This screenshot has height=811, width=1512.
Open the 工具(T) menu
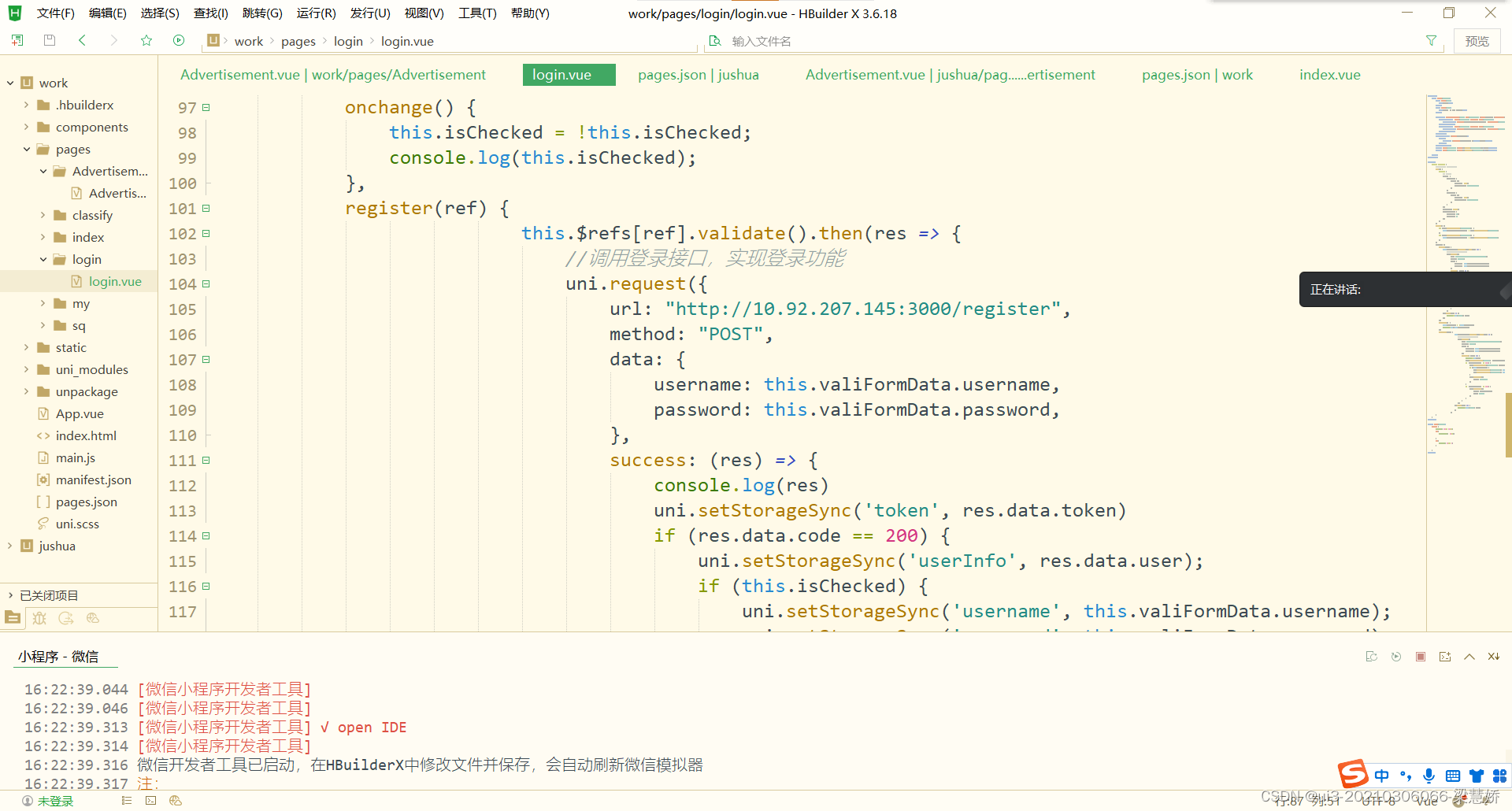click(477, 13)
